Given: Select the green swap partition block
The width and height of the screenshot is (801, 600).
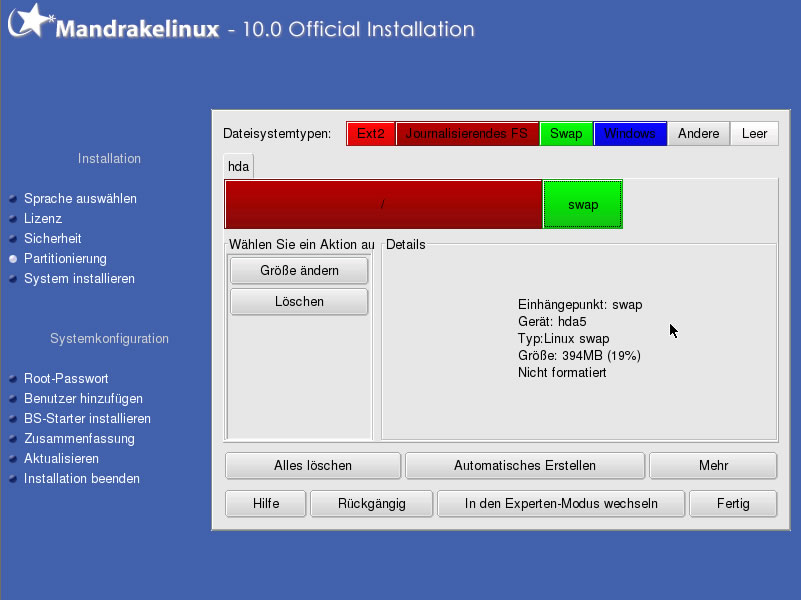Looking at the screenshot, I should [x=583, y=204].
